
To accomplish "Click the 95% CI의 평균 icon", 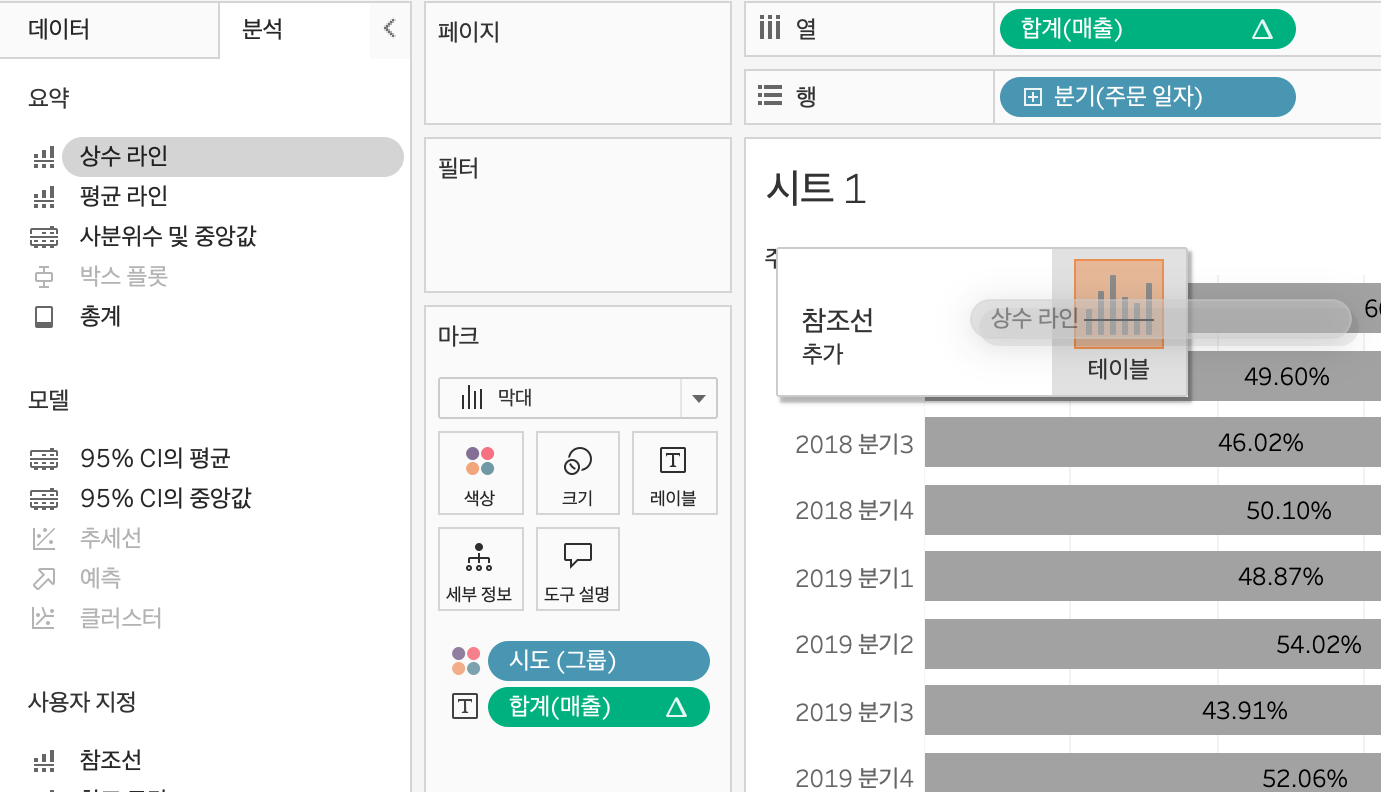I will click(44, 459).
